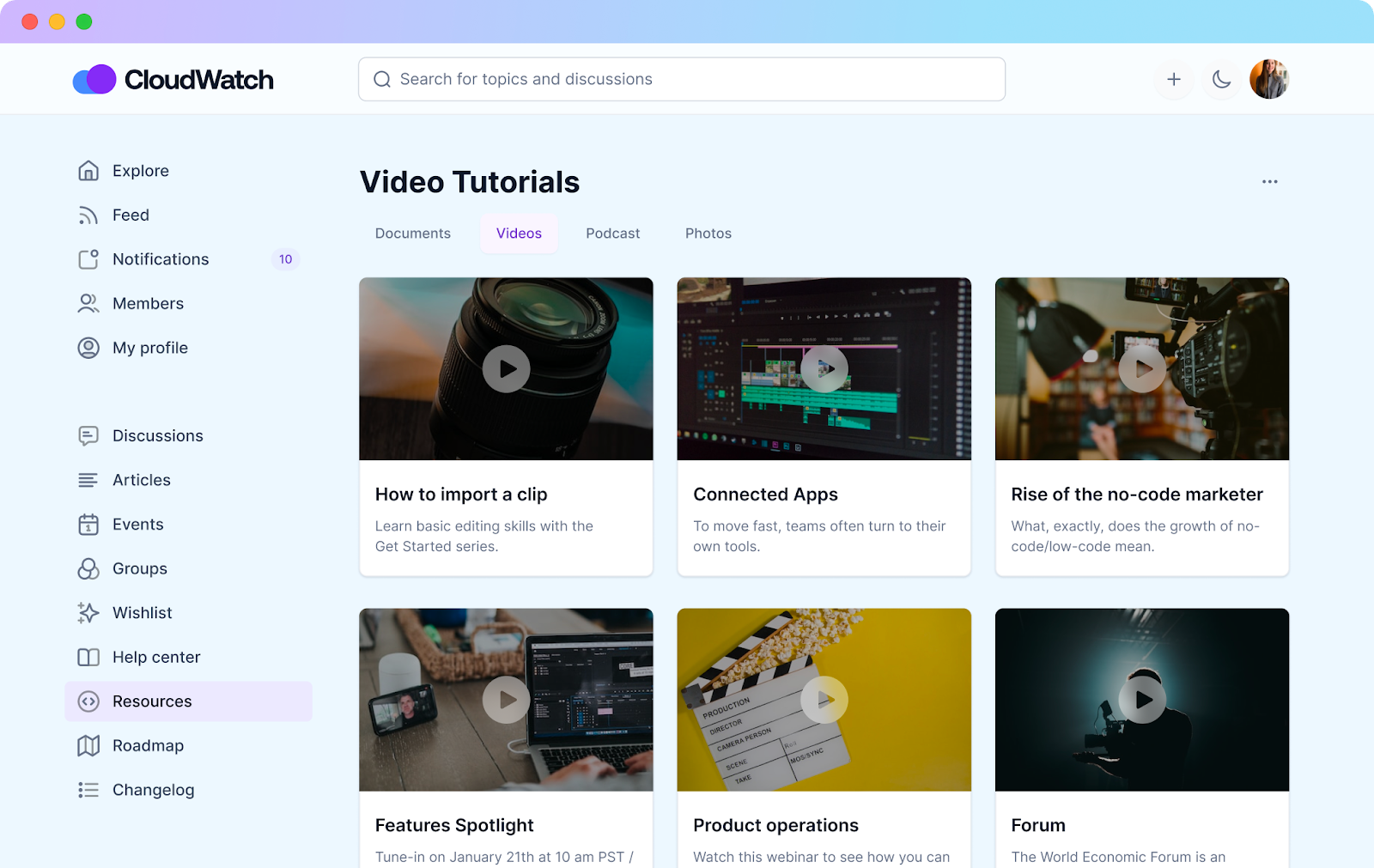Click the Notifications bell icon
The width and height of the screenshot is (1374, 868).
[88, 258]
